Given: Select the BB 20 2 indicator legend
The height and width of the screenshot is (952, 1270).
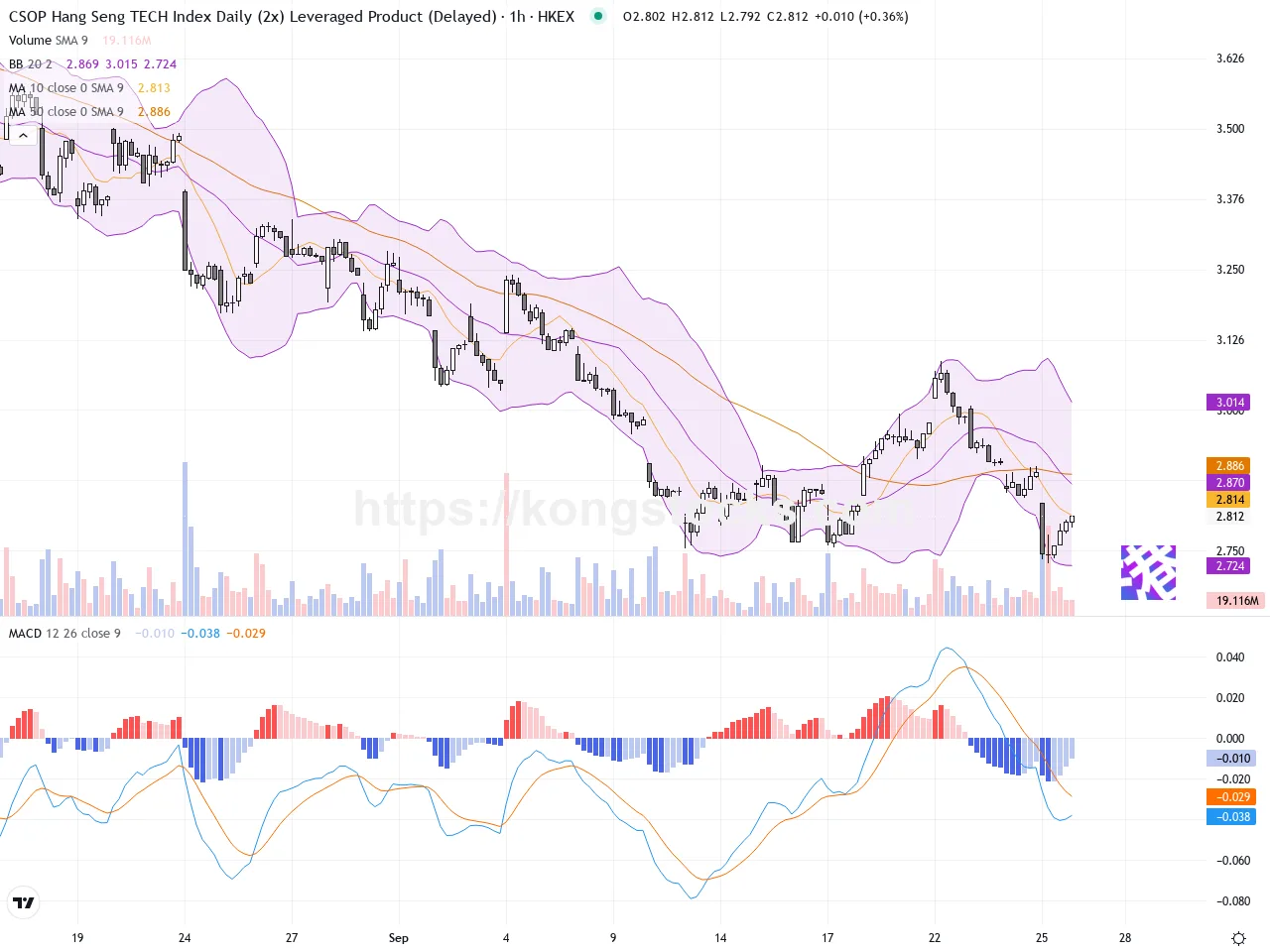Looking at the screenshot, I should (31, 64).
